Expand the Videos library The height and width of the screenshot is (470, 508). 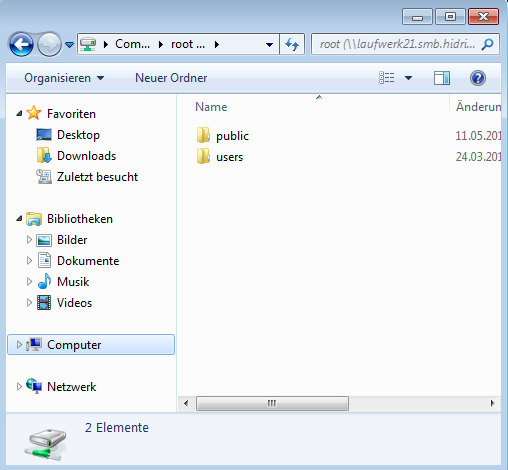[x=29, y=303]
